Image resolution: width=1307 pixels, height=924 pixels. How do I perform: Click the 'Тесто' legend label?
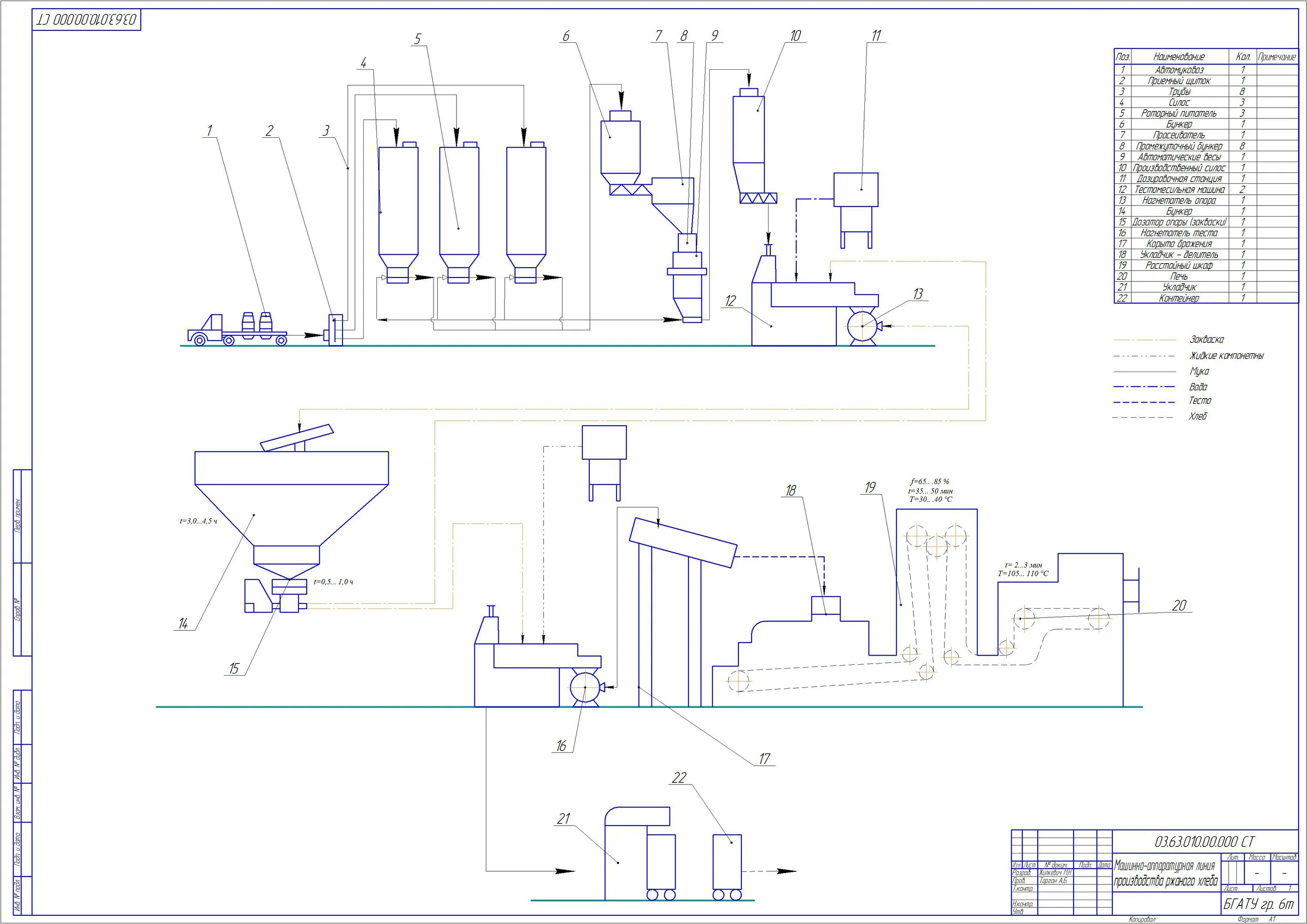point(1200,401)
